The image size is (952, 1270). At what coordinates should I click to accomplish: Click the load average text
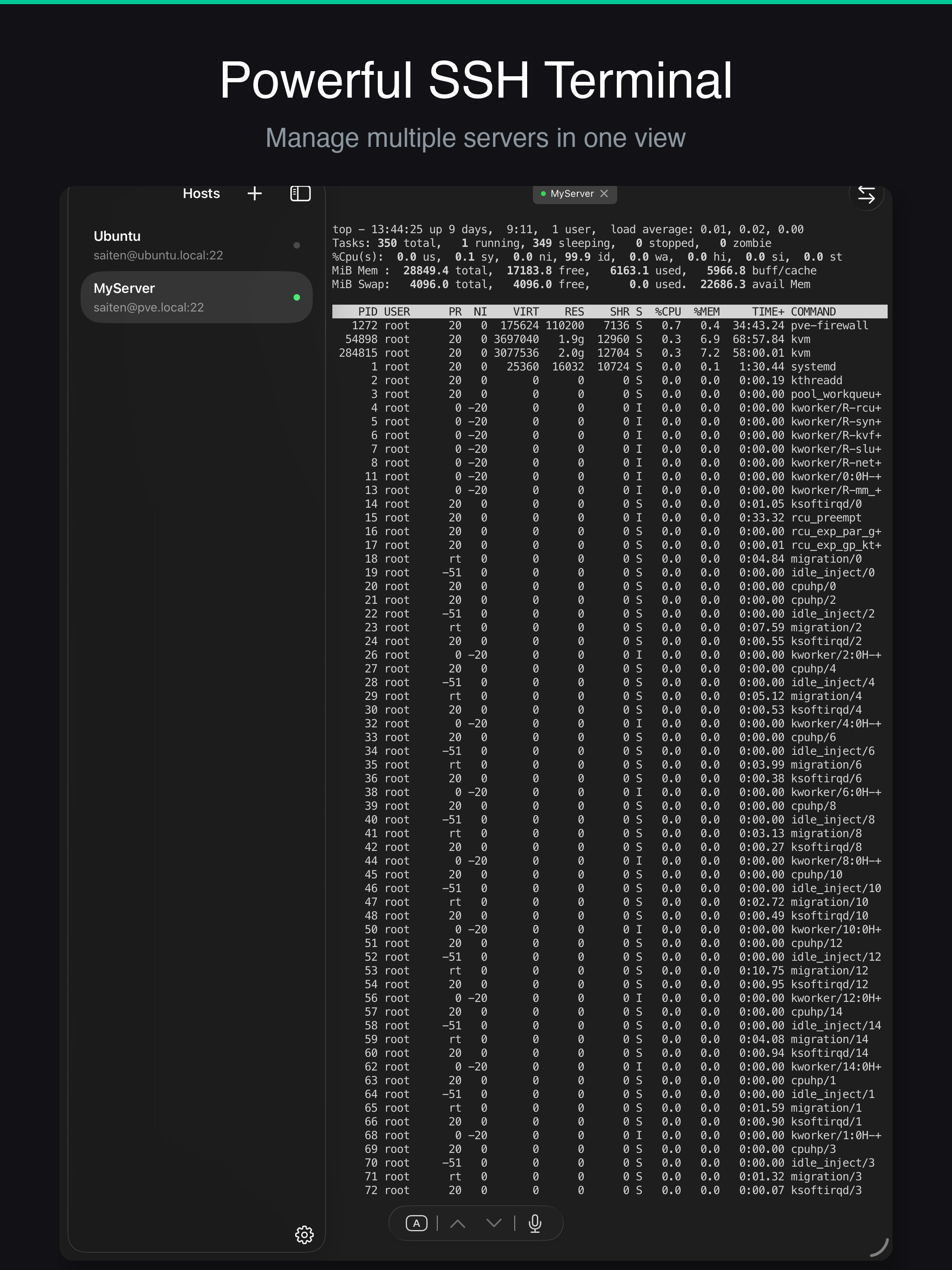click(x=706, y=230)
